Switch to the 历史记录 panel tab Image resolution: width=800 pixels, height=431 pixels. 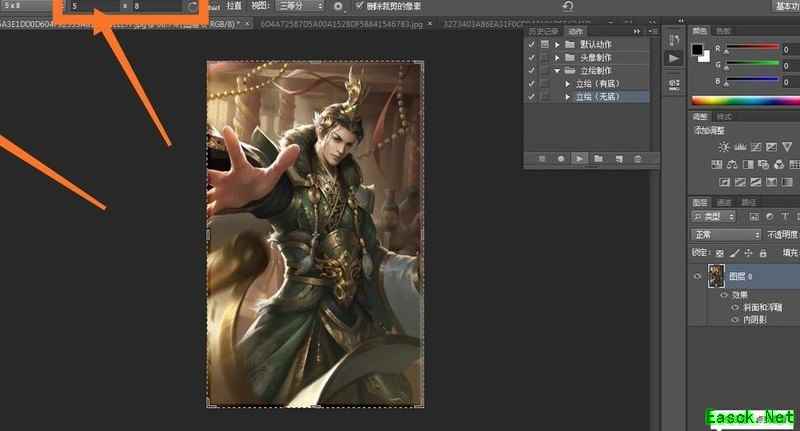pos(543,31)
